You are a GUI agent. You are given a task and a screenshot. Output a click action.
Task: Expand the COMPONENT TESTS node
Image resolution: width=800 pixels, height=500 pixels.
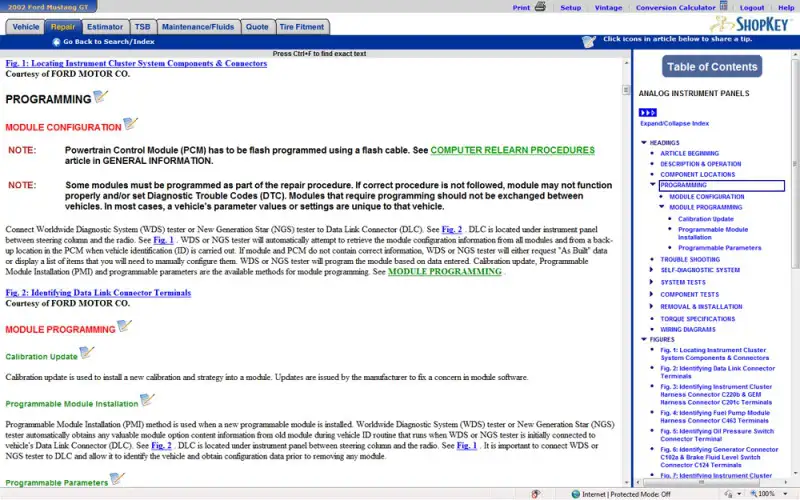(651, 294)
